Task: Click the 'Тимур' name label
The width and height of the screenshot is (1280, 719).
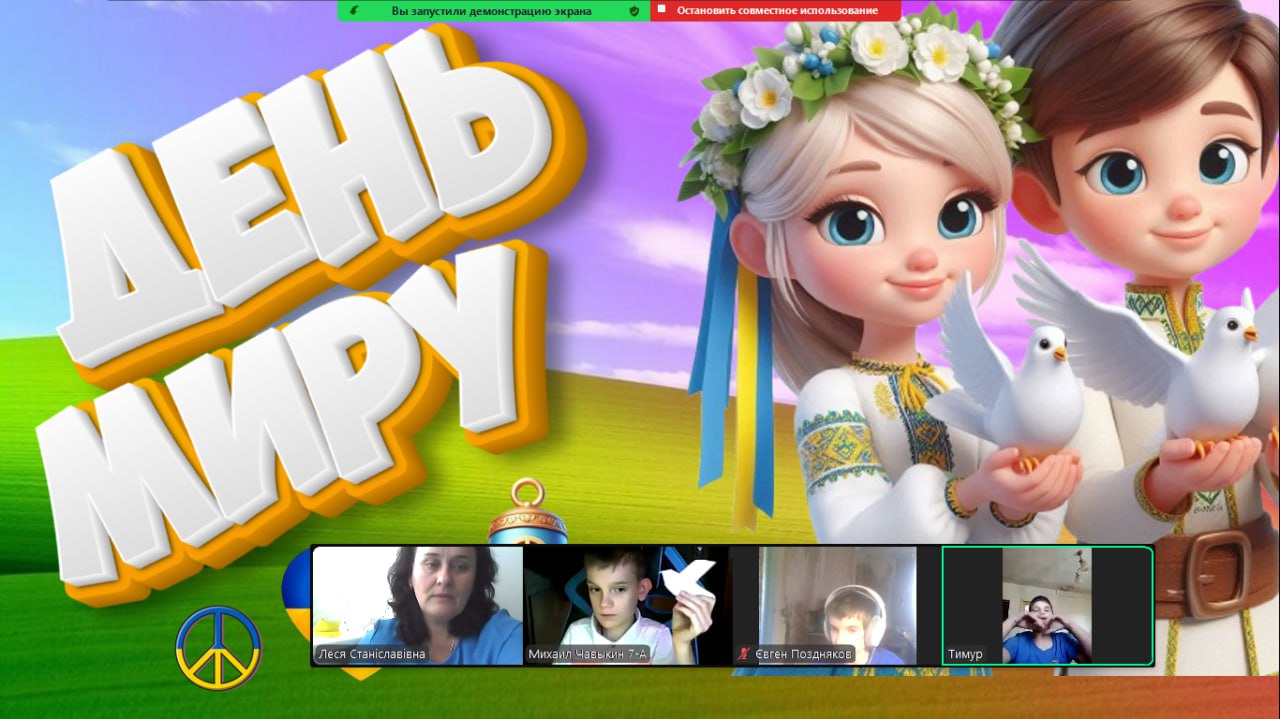Action: click(965, 654)
